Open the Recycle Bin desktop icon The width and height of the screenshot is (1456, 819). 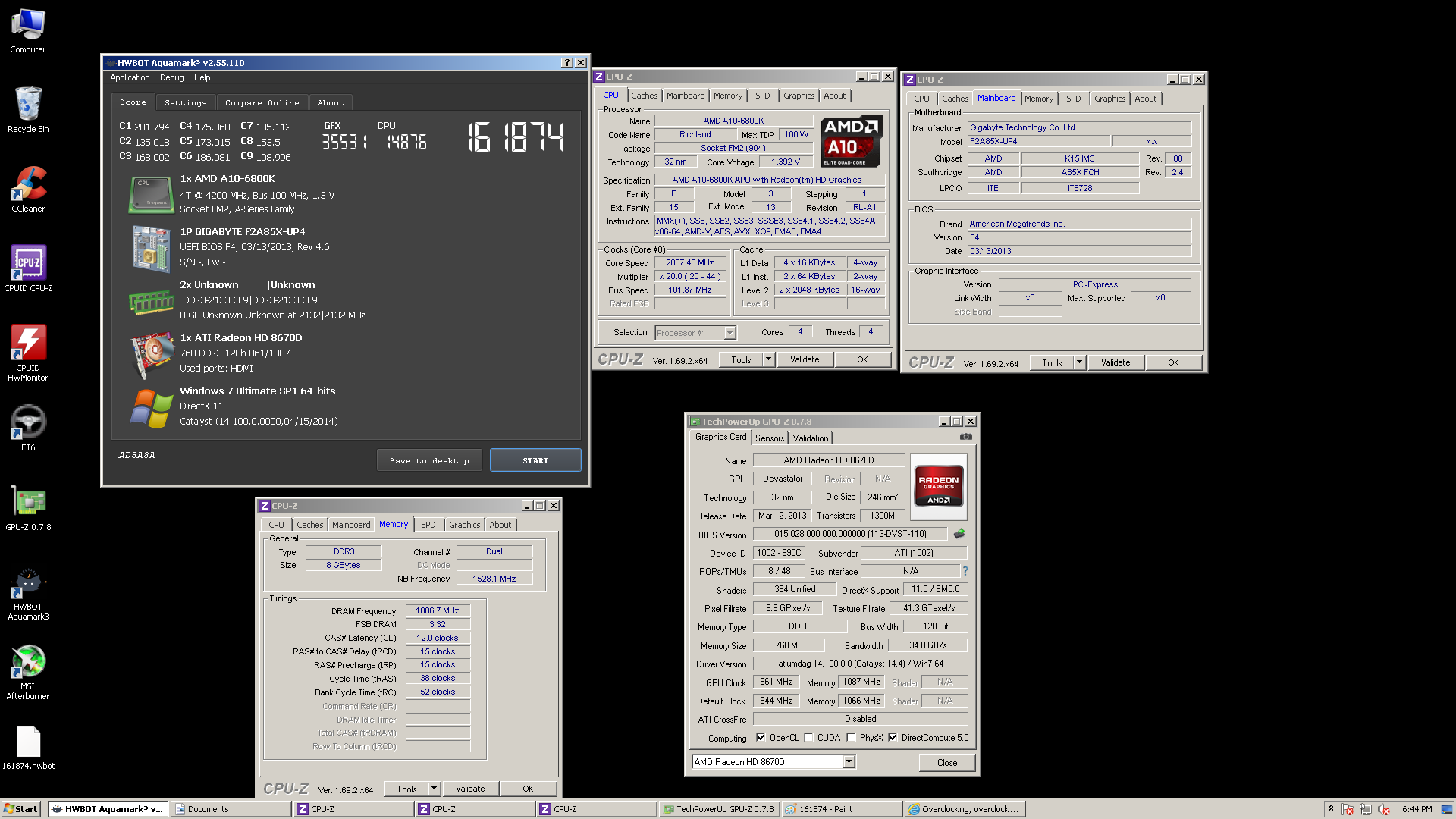(28, 110)
